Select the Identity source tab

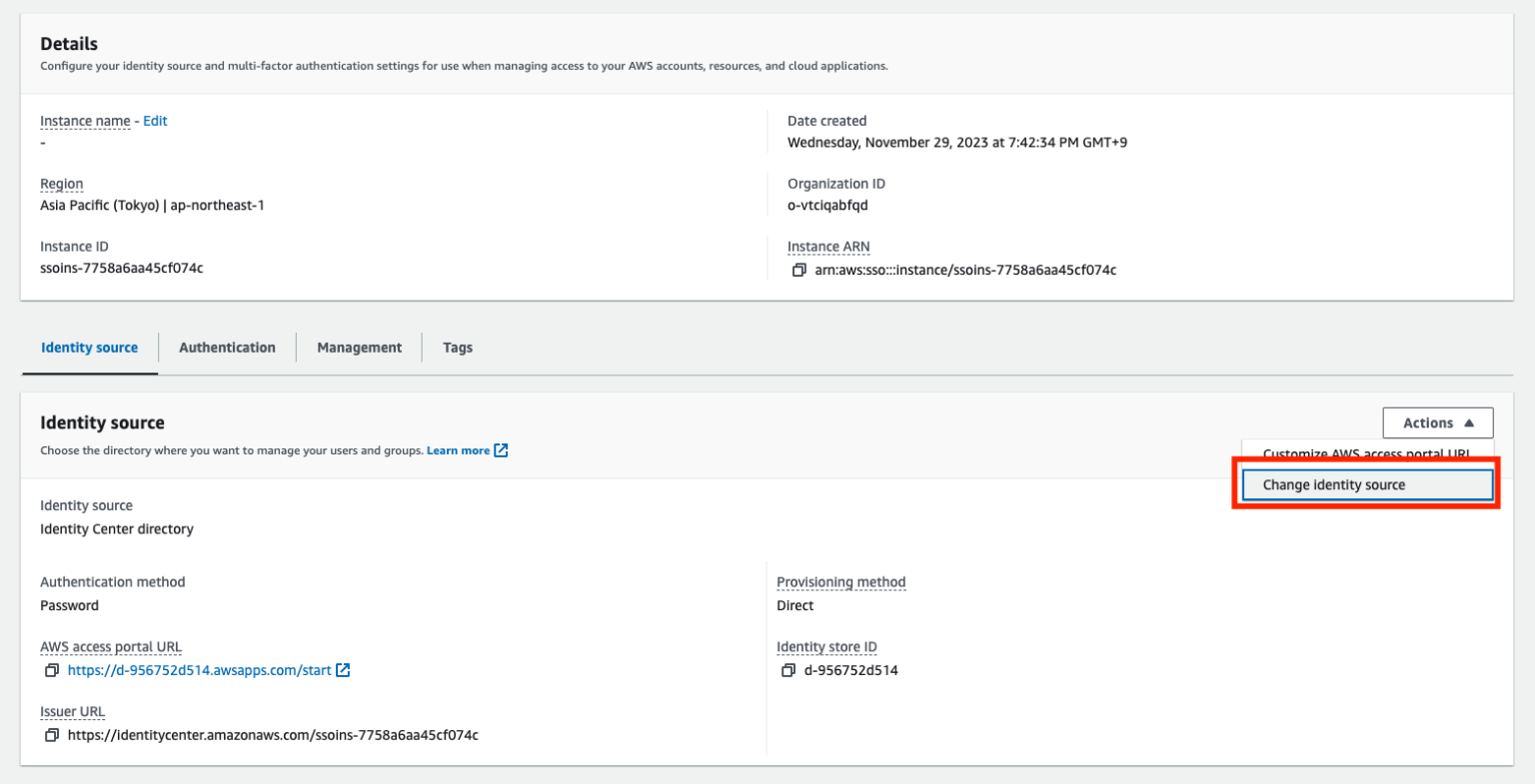click(x=89, y=347)
